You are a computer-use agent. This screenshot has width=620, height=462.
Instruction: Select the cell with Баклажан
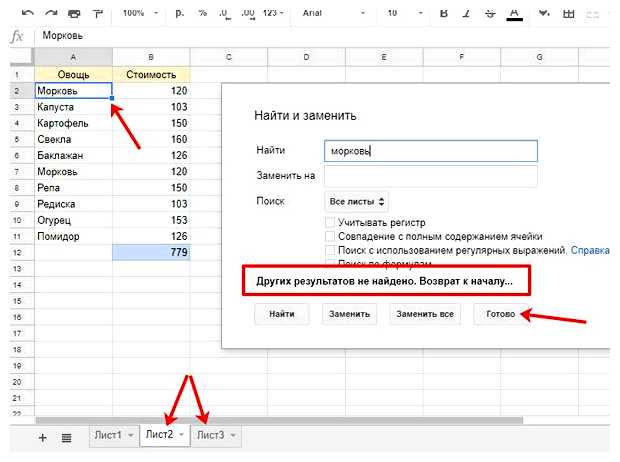[74, 155]
